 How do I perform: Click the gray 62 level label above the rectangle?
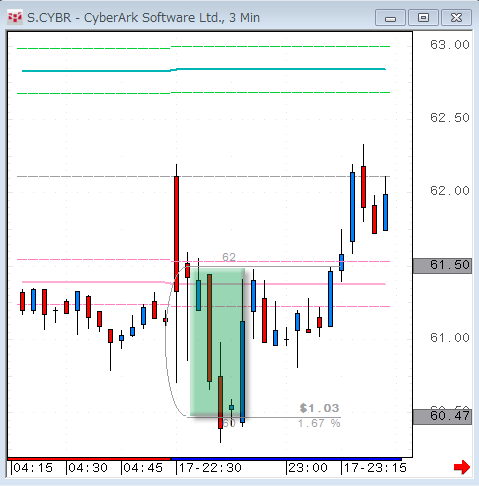click(x=229, y=257)
